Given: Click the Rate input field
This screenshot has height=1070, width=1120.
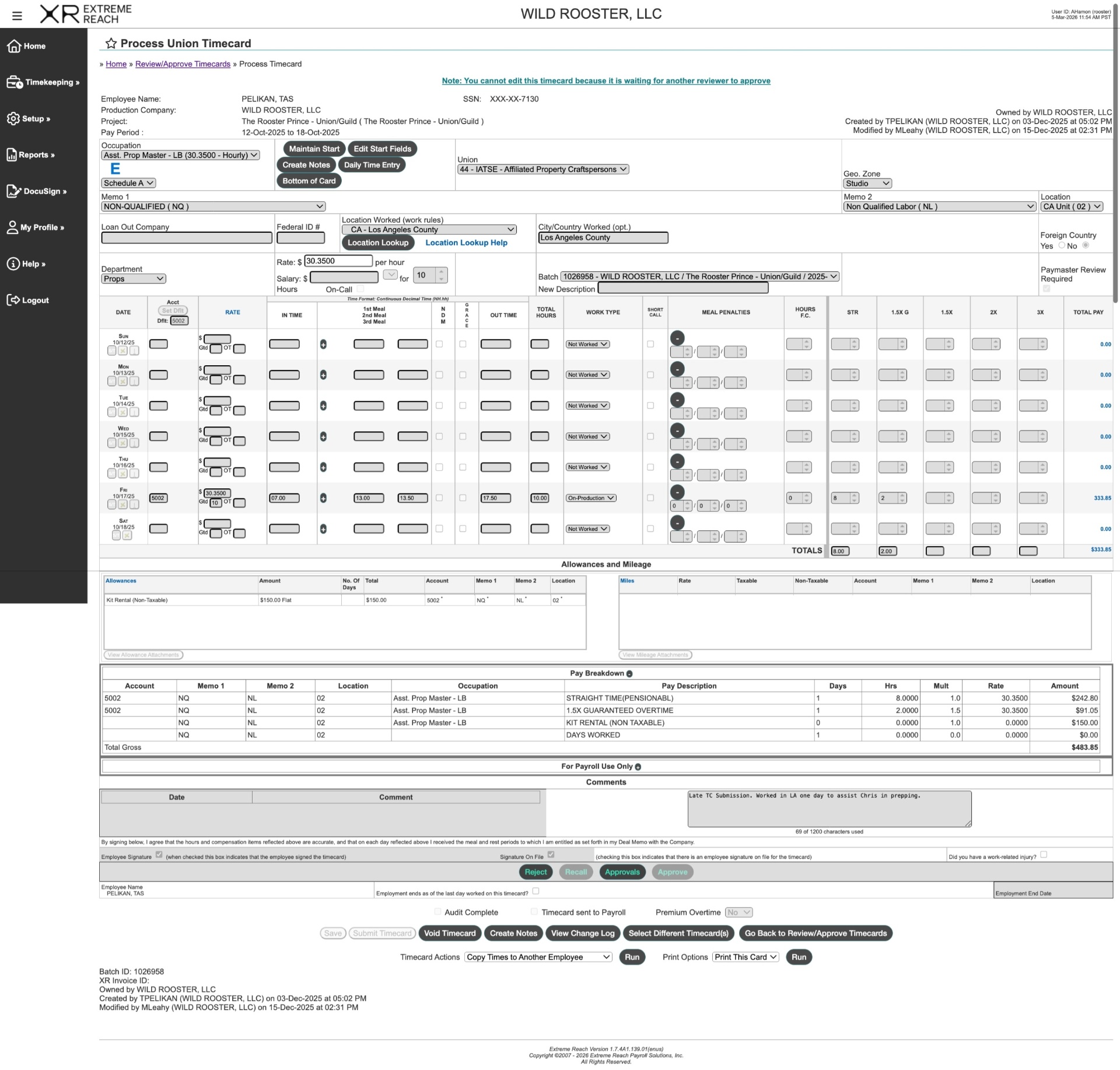Looking at the screenshot, I should 338,261.
